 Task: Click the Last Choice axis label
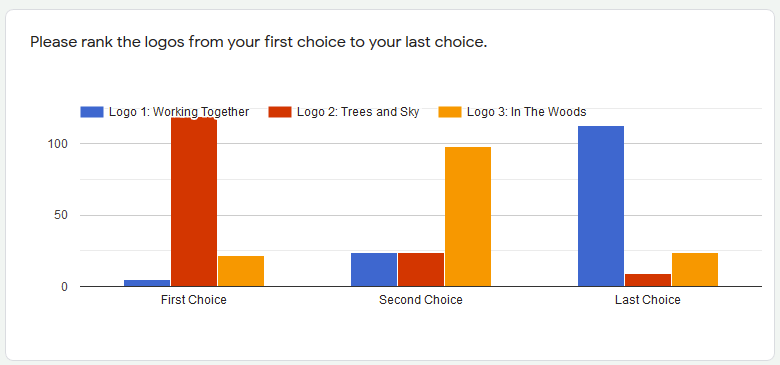[x=648, y=300]
